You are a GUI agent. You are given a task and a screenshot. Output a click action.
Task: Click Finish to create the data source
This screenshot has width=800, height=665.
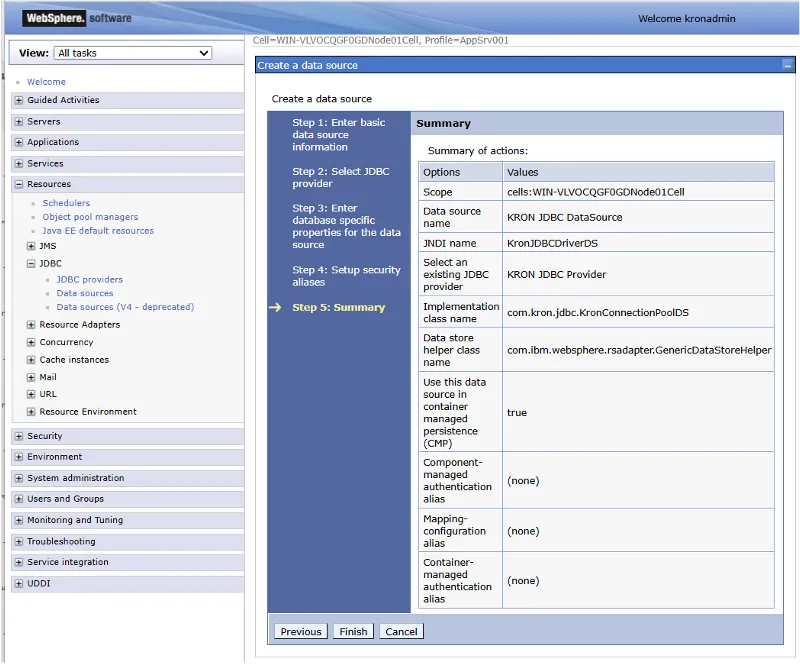click(353, 631)
